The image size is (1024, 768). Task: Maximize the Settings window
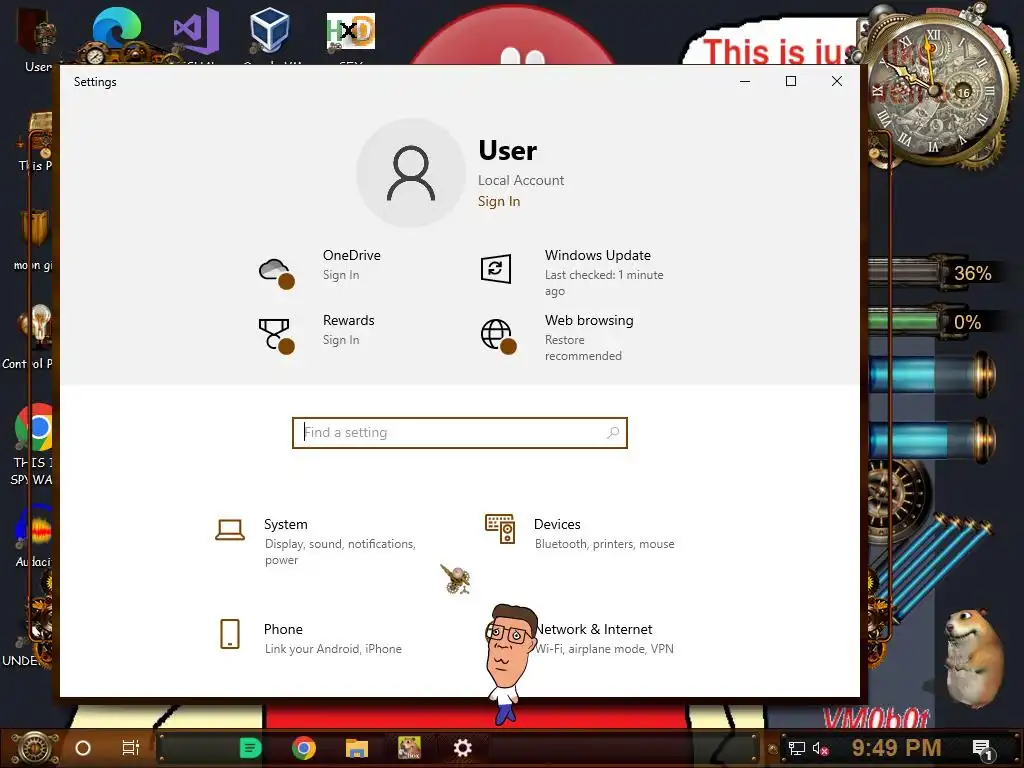(x=791, y=81)
